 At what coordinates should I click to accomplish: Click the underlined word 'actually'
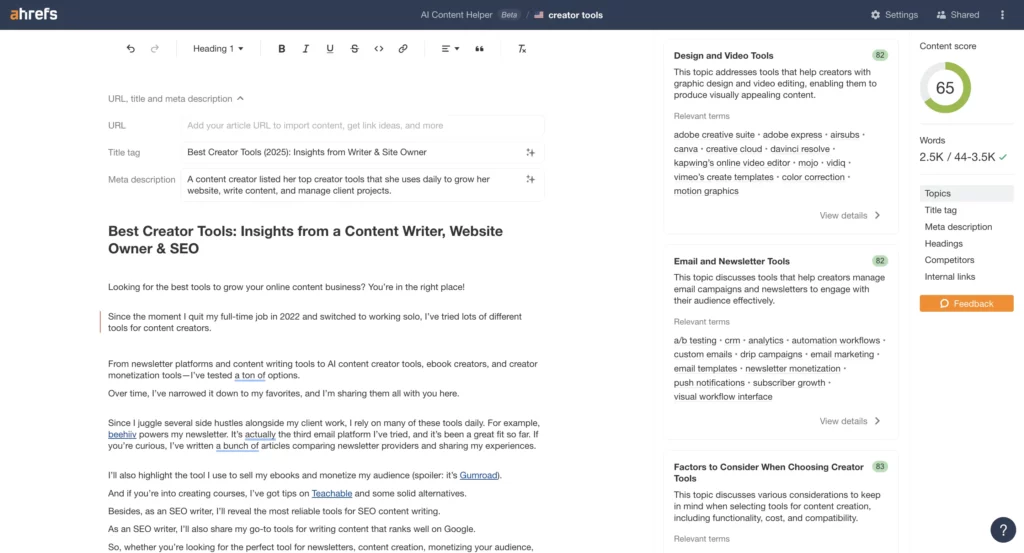click(x=260, y=434)
